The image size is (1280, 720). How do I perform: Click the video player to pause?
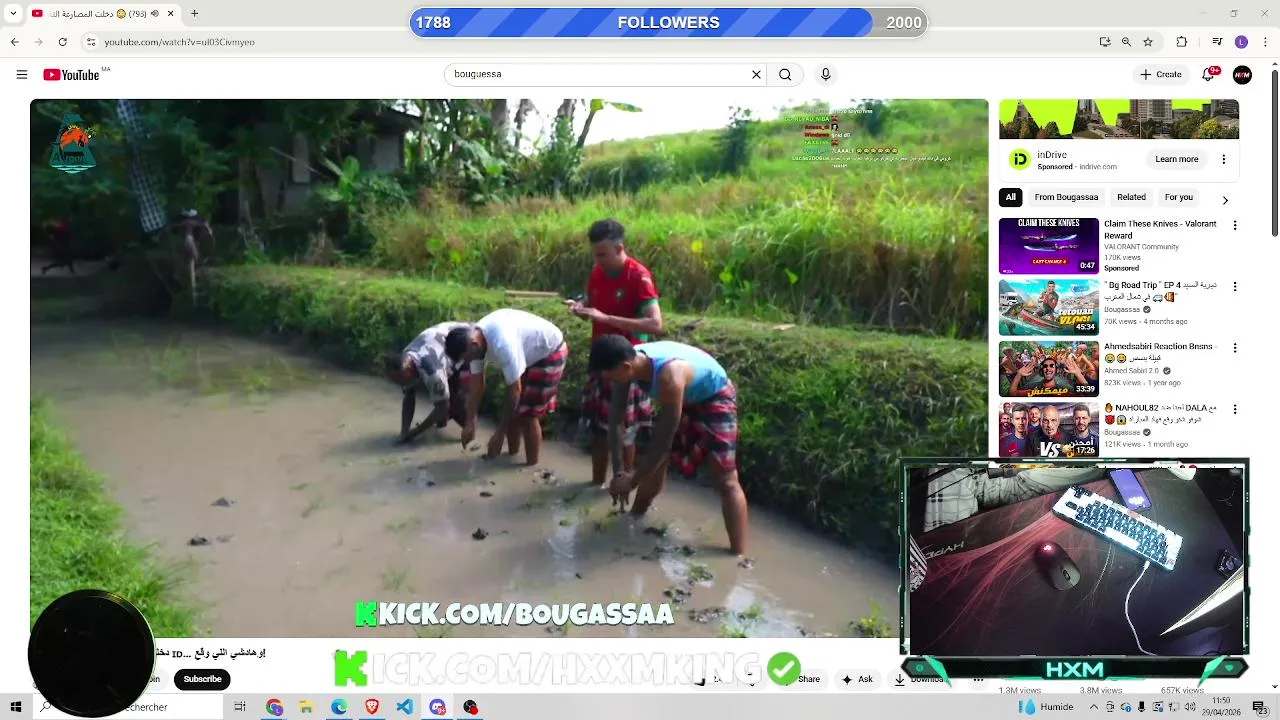coord(509,368)
